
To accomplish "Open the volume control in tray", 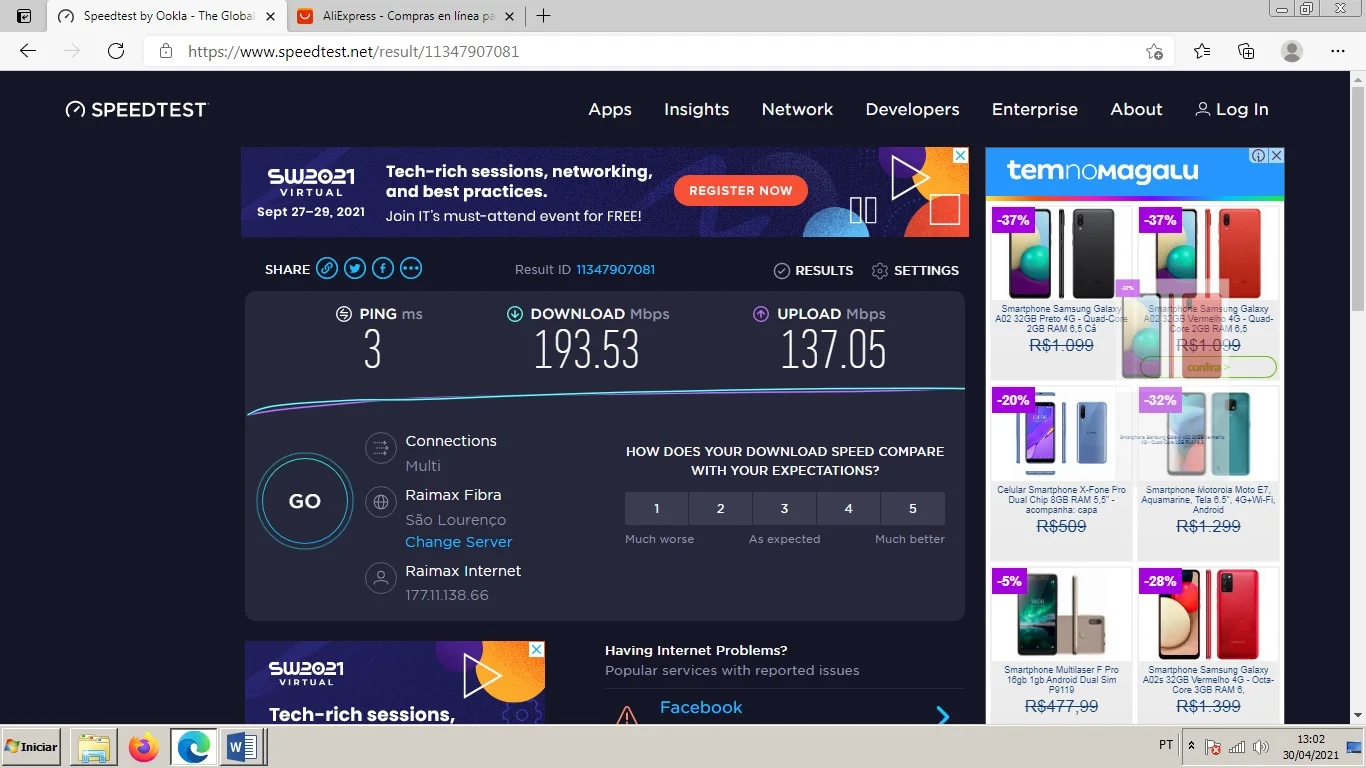I will click(x=1261, y=747).
